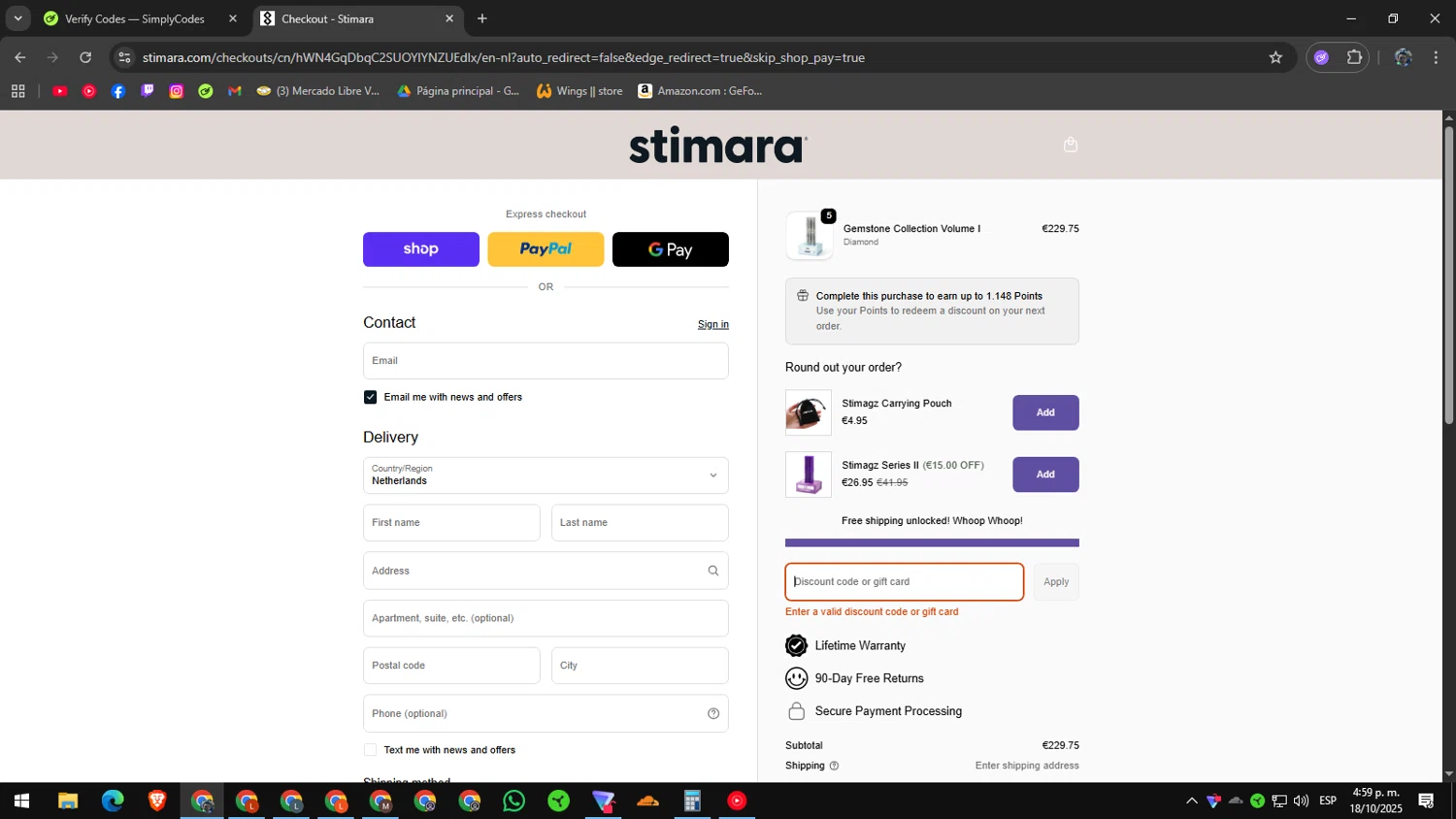Click the address search magnifier icon

[713, 571]
